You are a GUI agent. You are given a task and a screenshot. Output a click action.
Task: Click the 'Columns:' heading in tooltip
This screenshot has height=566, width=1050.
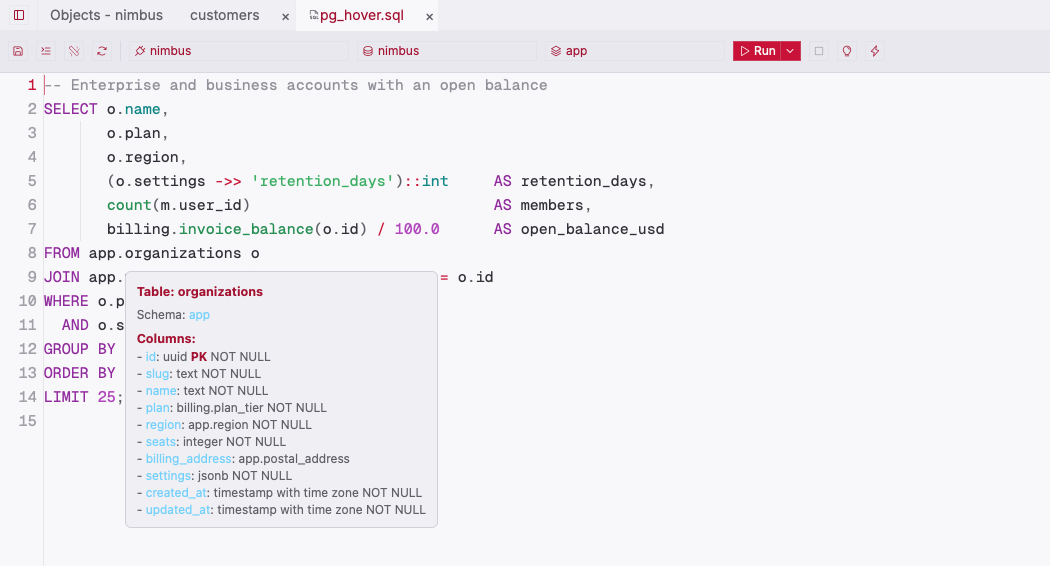pyautogui.click(x=166, y=338)
